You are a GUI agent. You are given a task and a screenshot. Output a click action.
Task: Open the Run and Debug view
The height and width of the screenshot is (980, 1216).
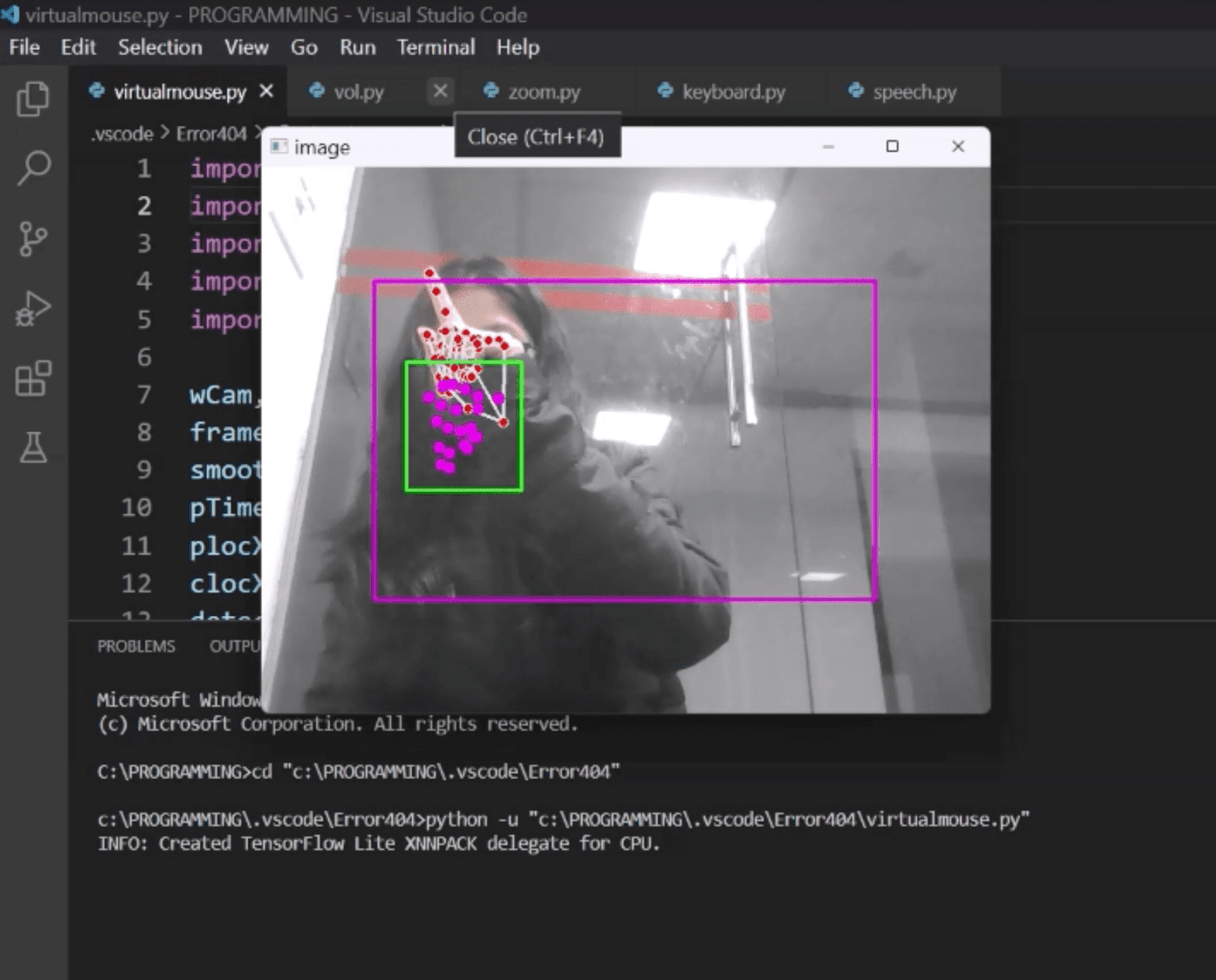click(33, 309)
